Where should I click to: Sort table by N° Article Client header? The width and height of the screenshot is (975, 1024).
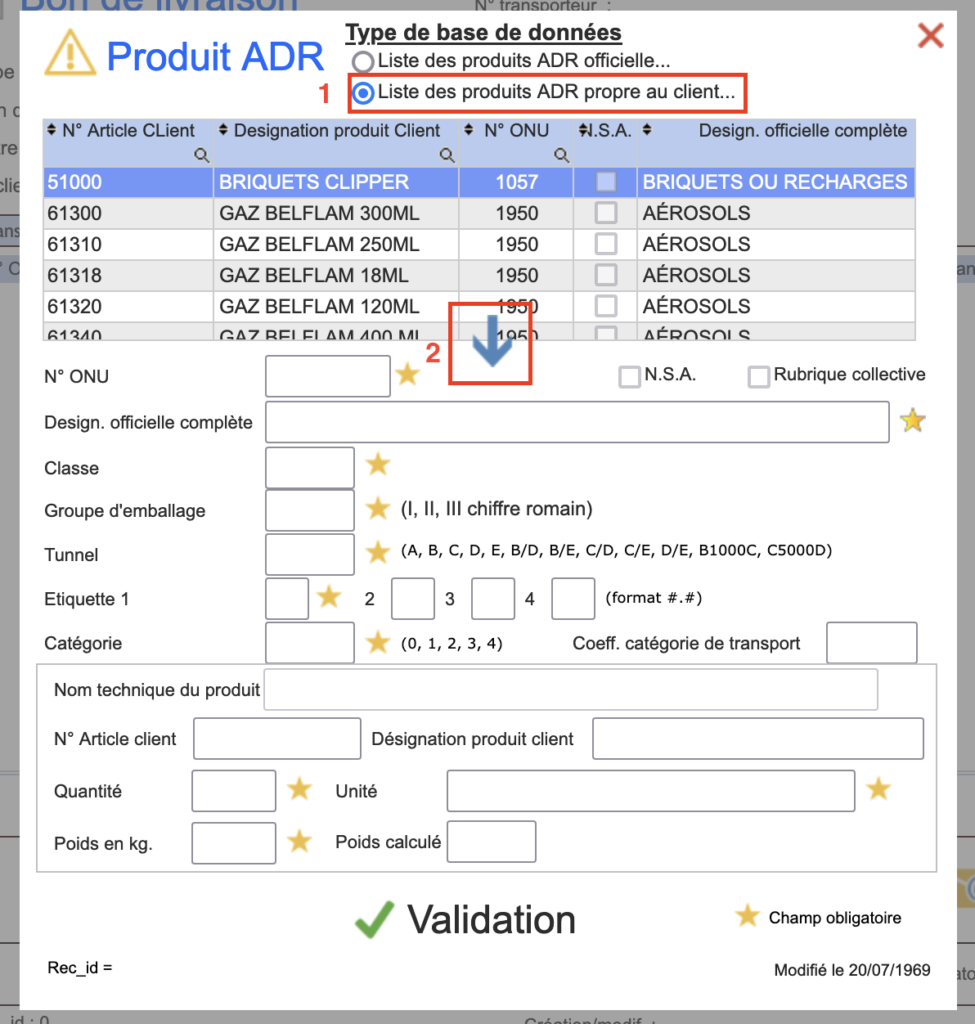[x=53, y=131]
